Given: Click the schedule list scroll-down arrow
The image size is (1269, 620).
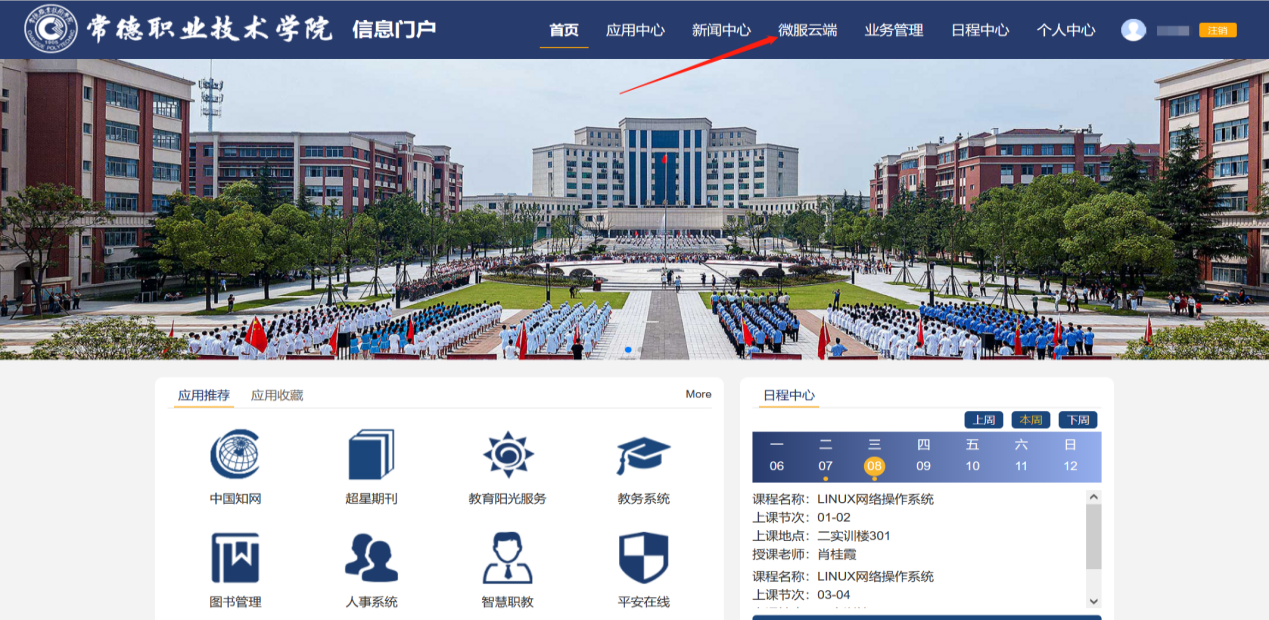Looking at the screenshot, I should (x=1093, y=601).
